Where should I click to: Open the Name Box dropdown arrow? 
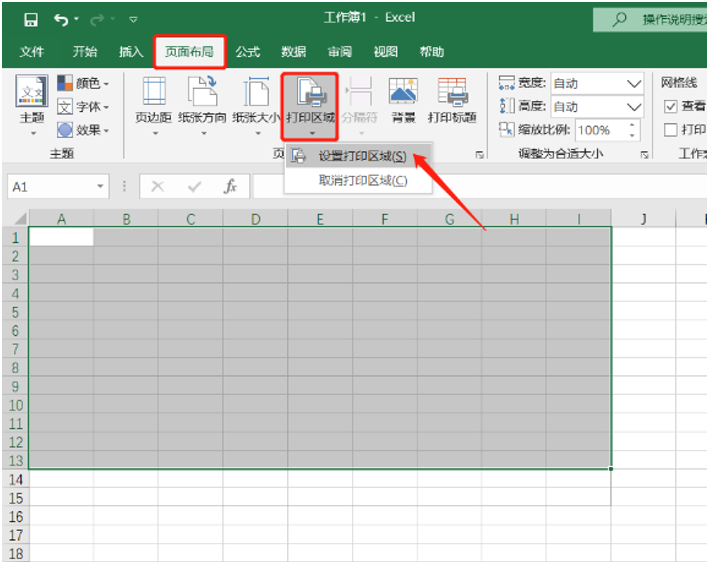point(100,186)
